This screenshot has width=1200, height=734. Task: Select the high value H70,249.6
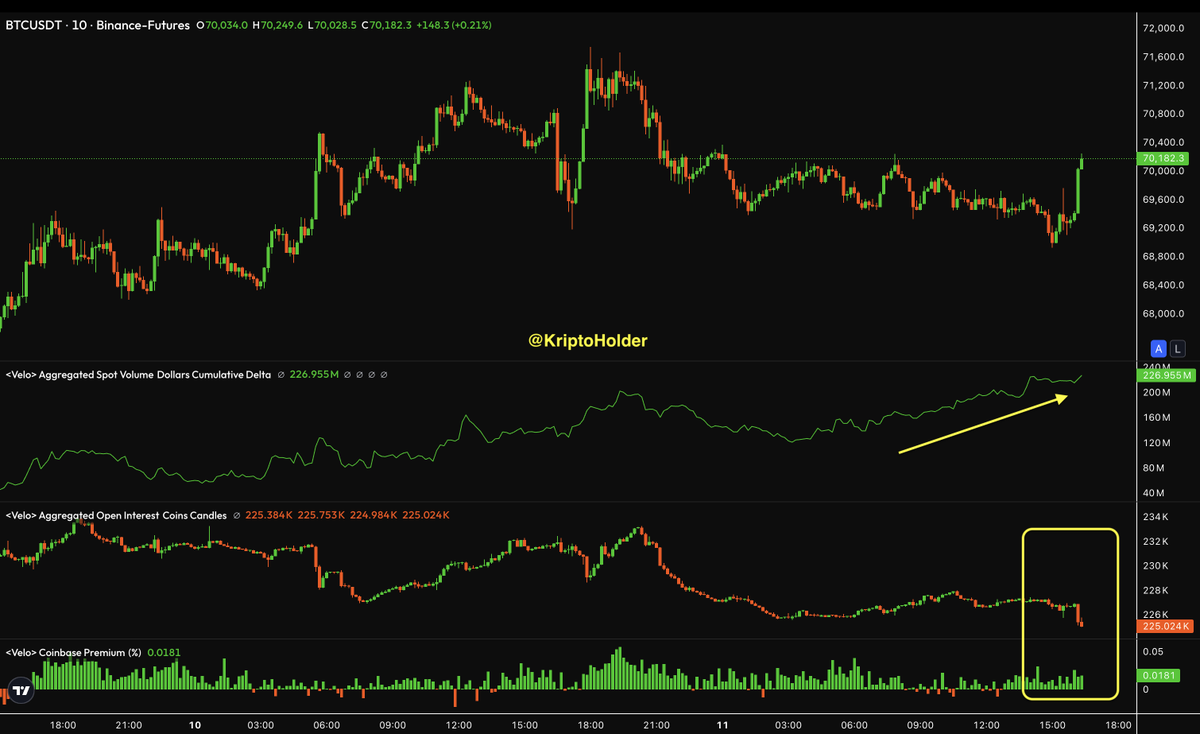click(x=276, y=25)
